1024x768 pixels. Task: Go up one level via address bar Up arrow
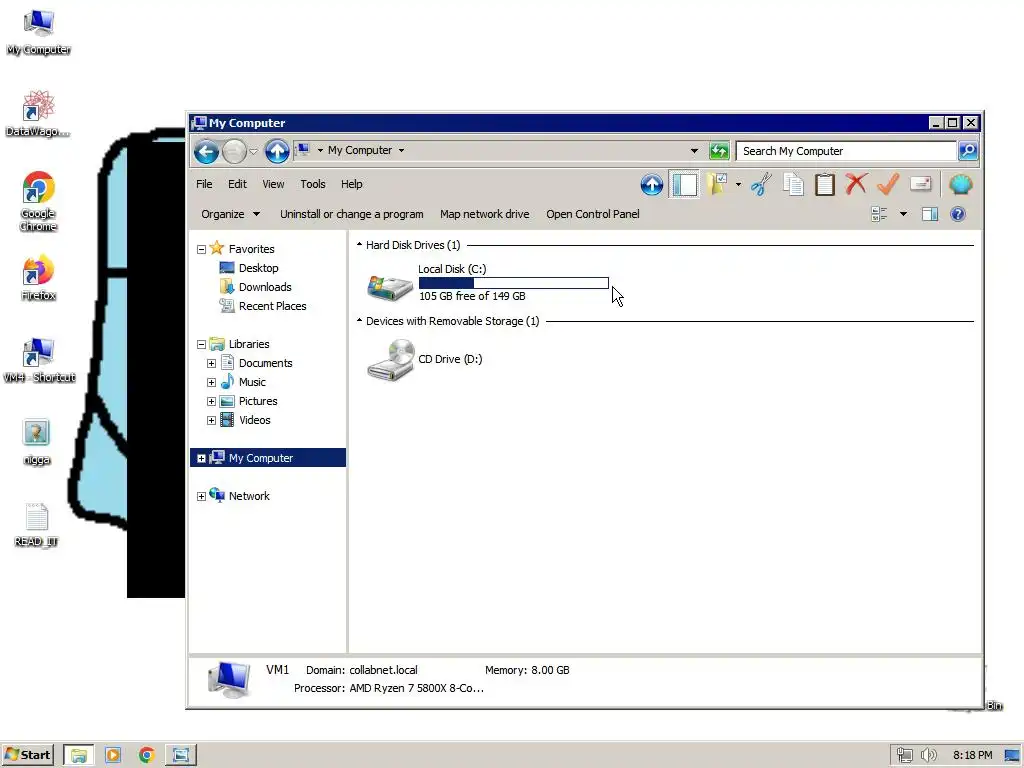point(277,152)
